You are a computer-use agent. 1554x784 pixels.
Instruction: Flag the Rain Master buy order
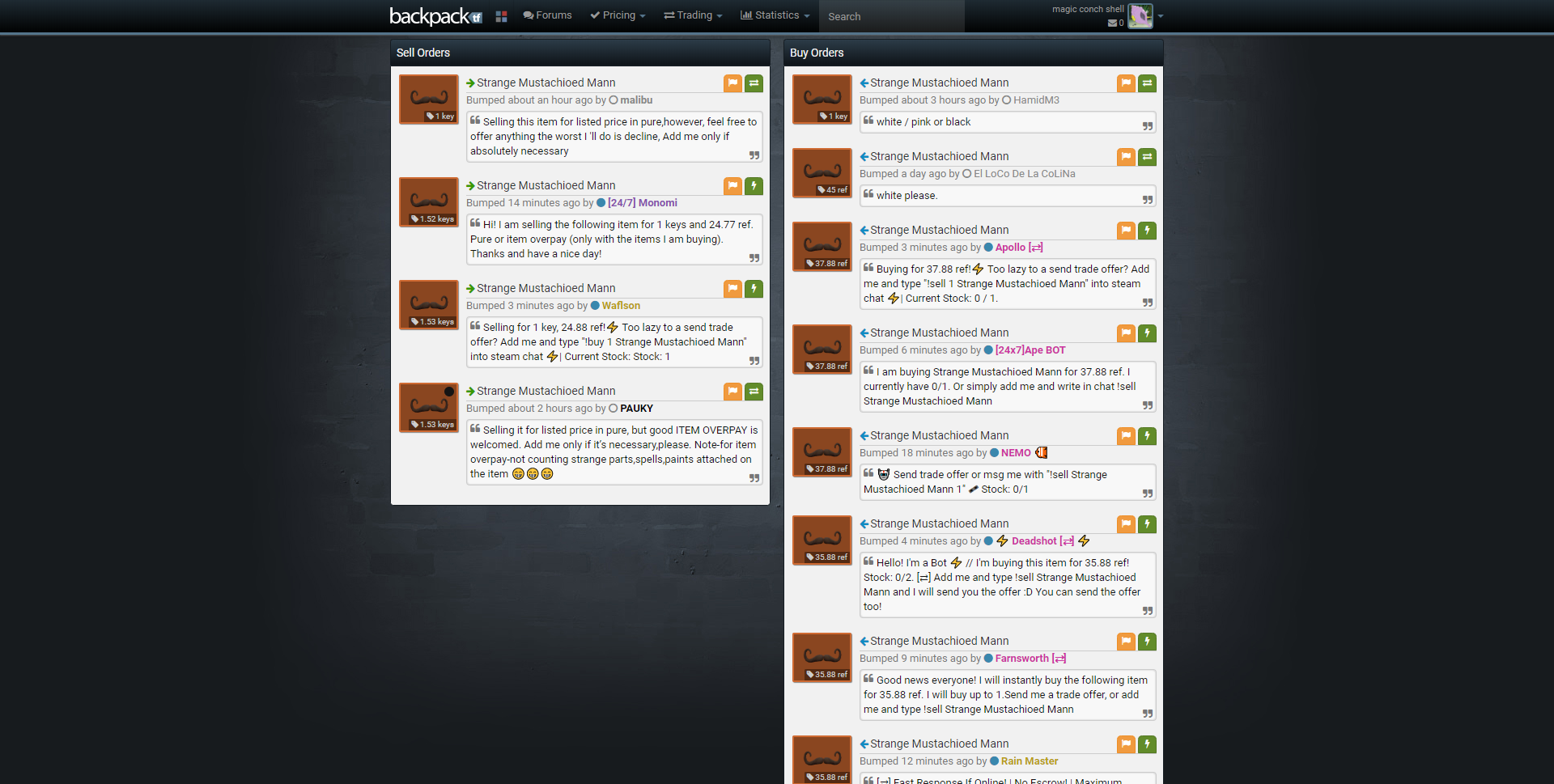point(1126,744)
